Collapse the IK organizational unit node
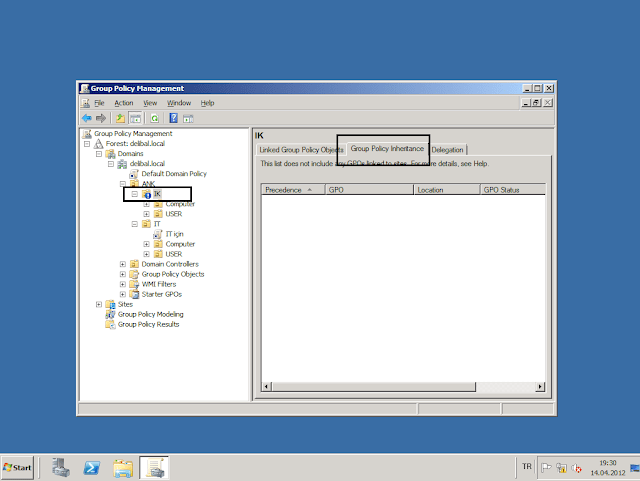 (135, 194)
